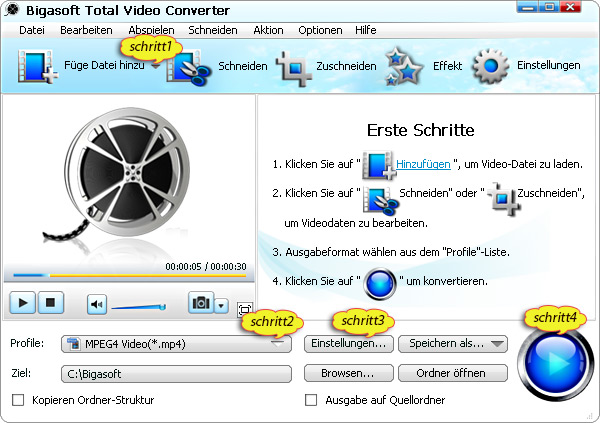Click the Füge Datei hinzu film icon

point(38,66)
